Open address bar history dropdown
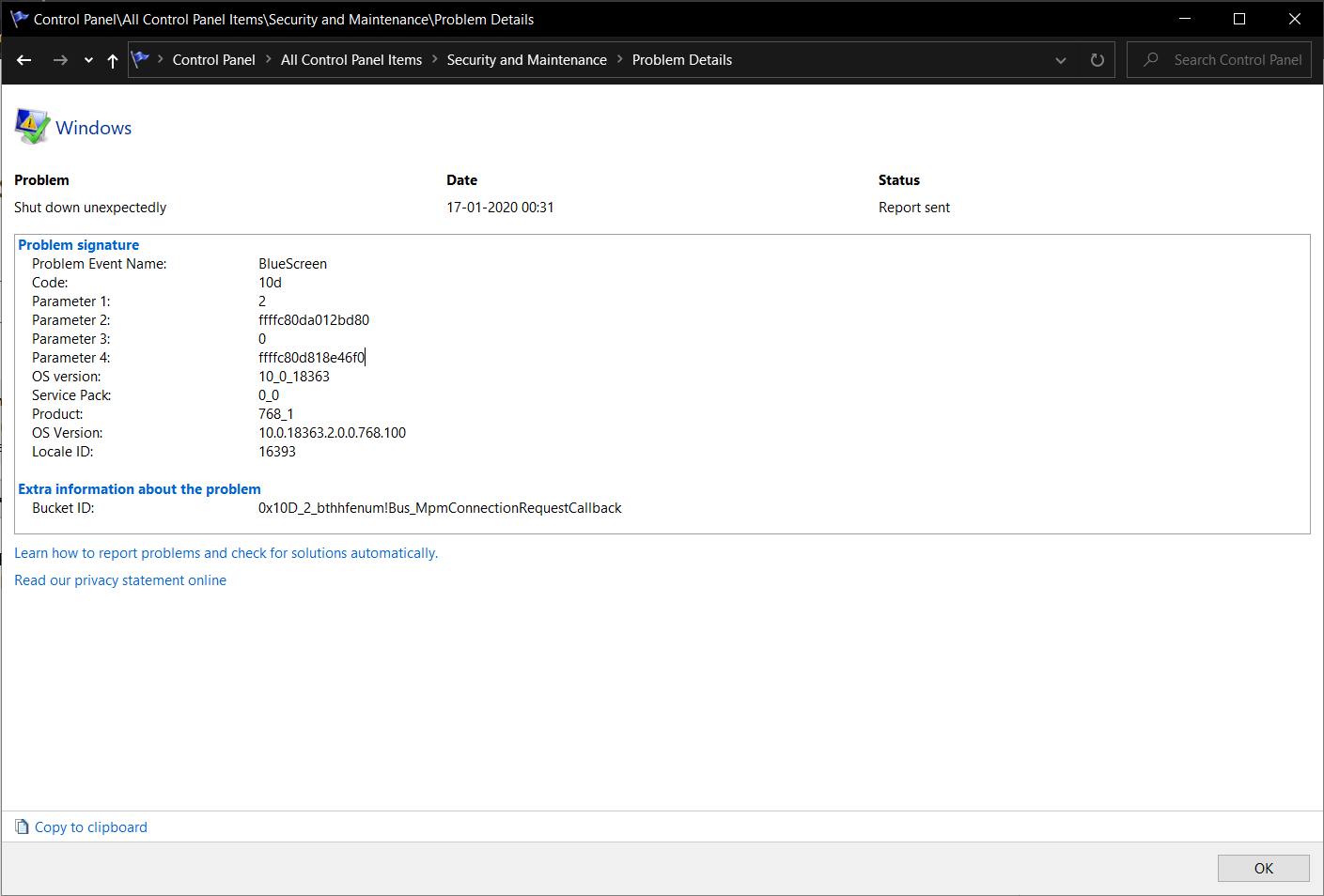Image resolution: width=1324 pixels, height=896 pixels. point(1061,60)
